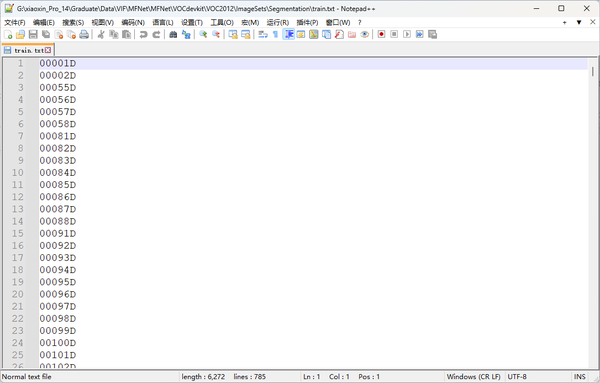Click the New file toolbar icon

8,34
